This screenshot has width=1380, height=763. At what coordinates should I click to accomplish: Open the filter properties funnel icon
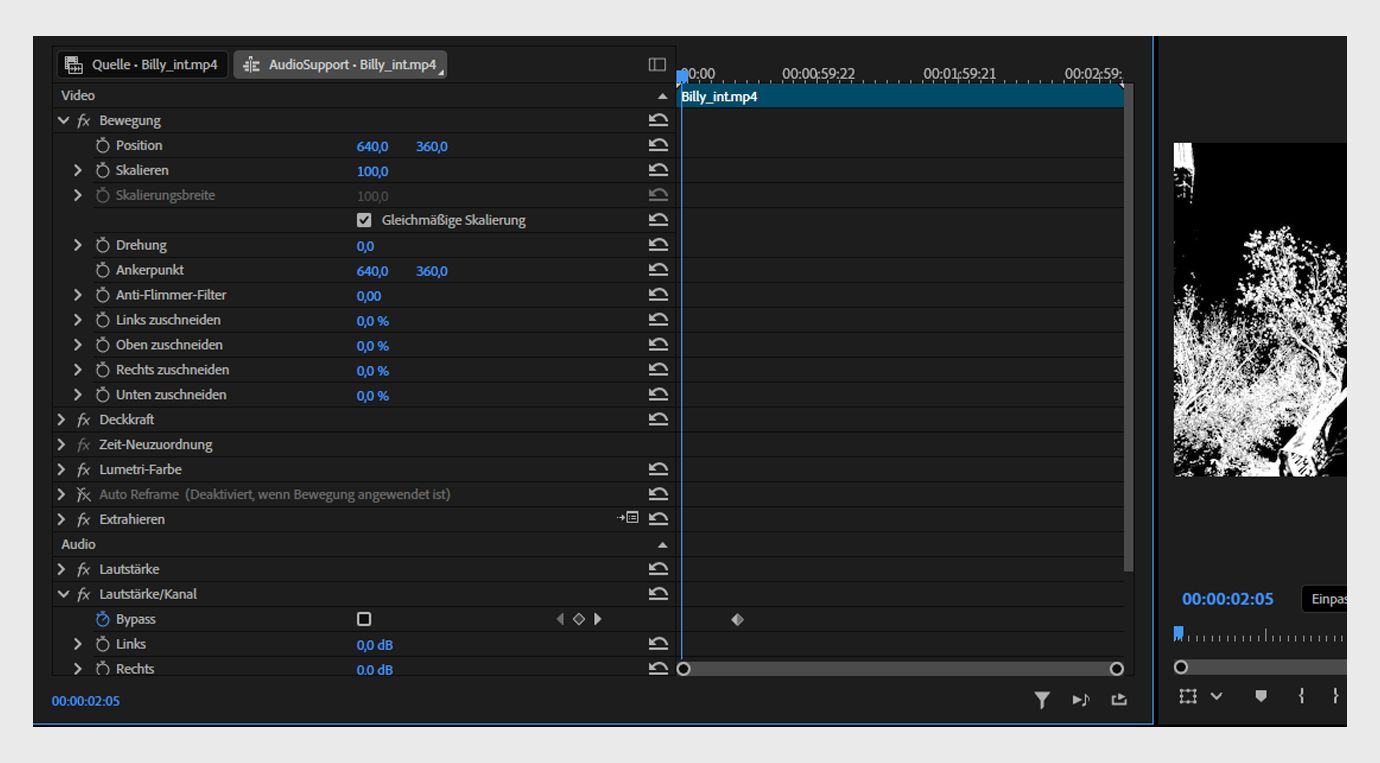click(1042, 700)
